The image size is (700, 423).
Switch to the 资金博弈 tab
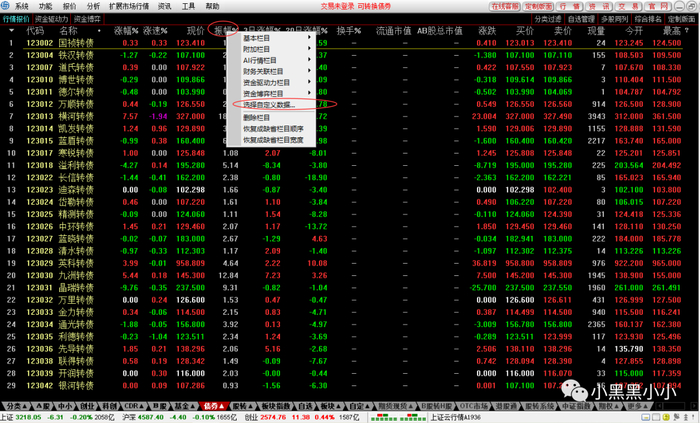87,19
